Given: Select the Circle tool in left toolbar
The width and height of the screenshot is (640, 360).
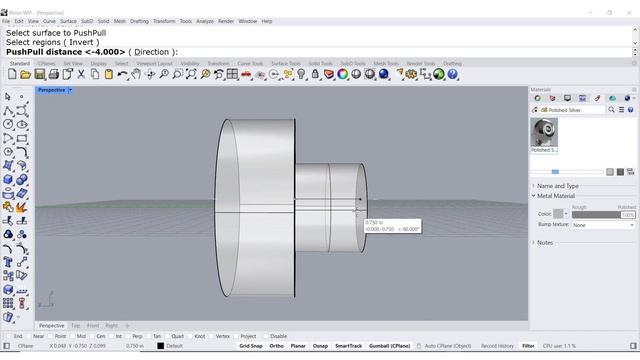Looking at the screenshot, I should (x=8, y=124).
